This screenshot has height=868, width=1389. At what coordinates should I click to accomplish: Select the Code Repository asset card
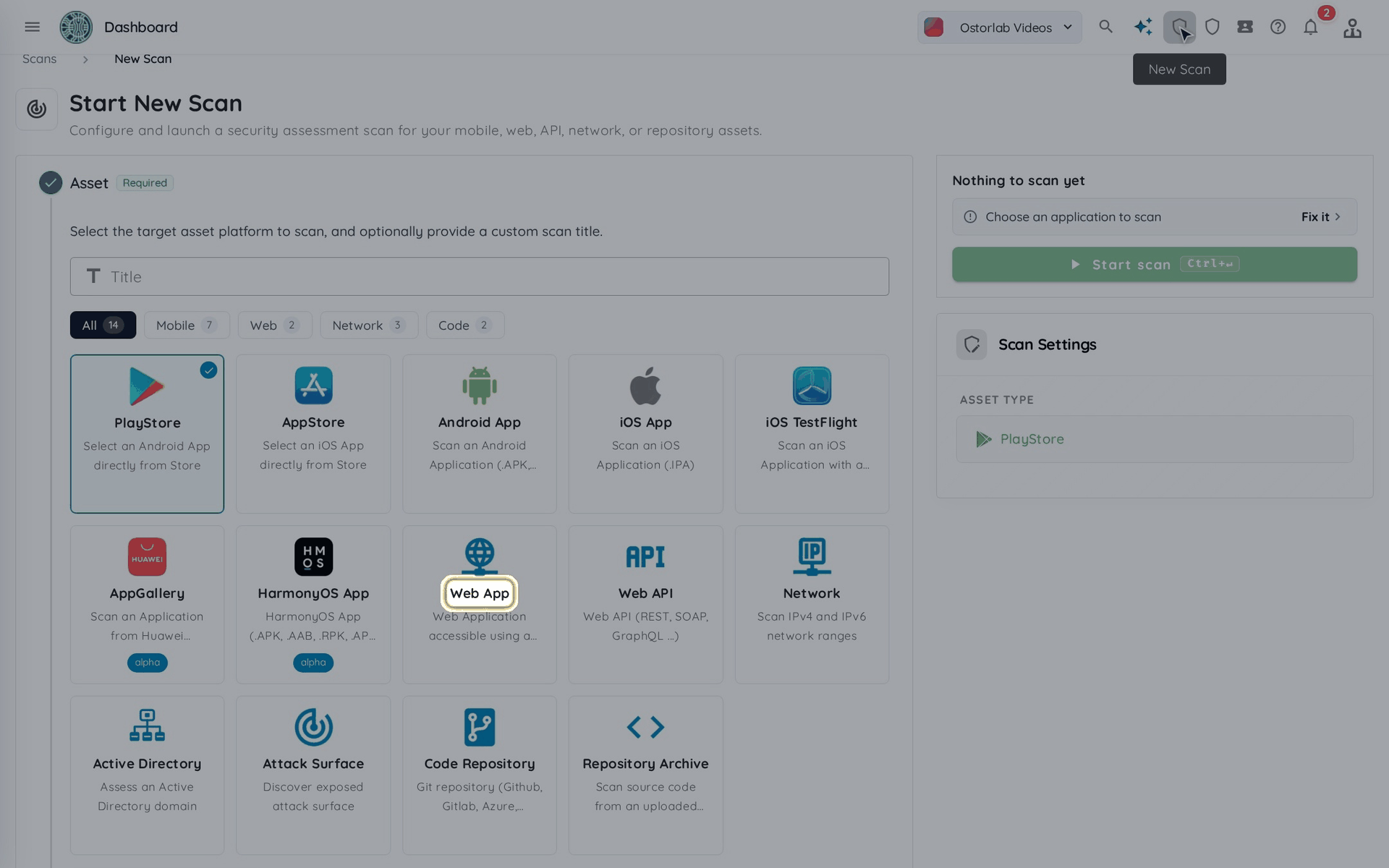click(x=480, y=775)
